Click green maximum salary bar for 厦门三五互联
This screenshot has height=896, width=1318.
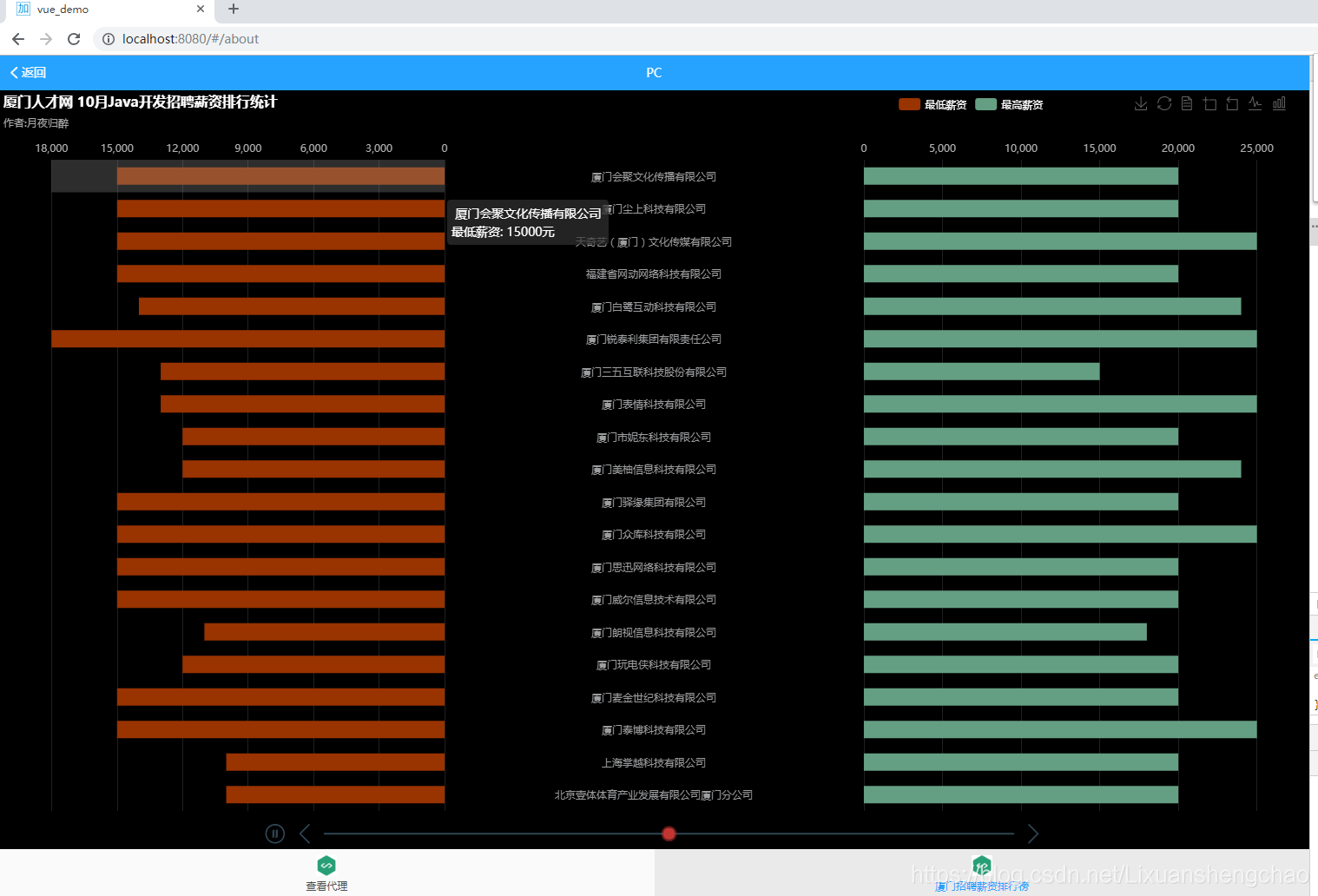(x=981, y=372)
